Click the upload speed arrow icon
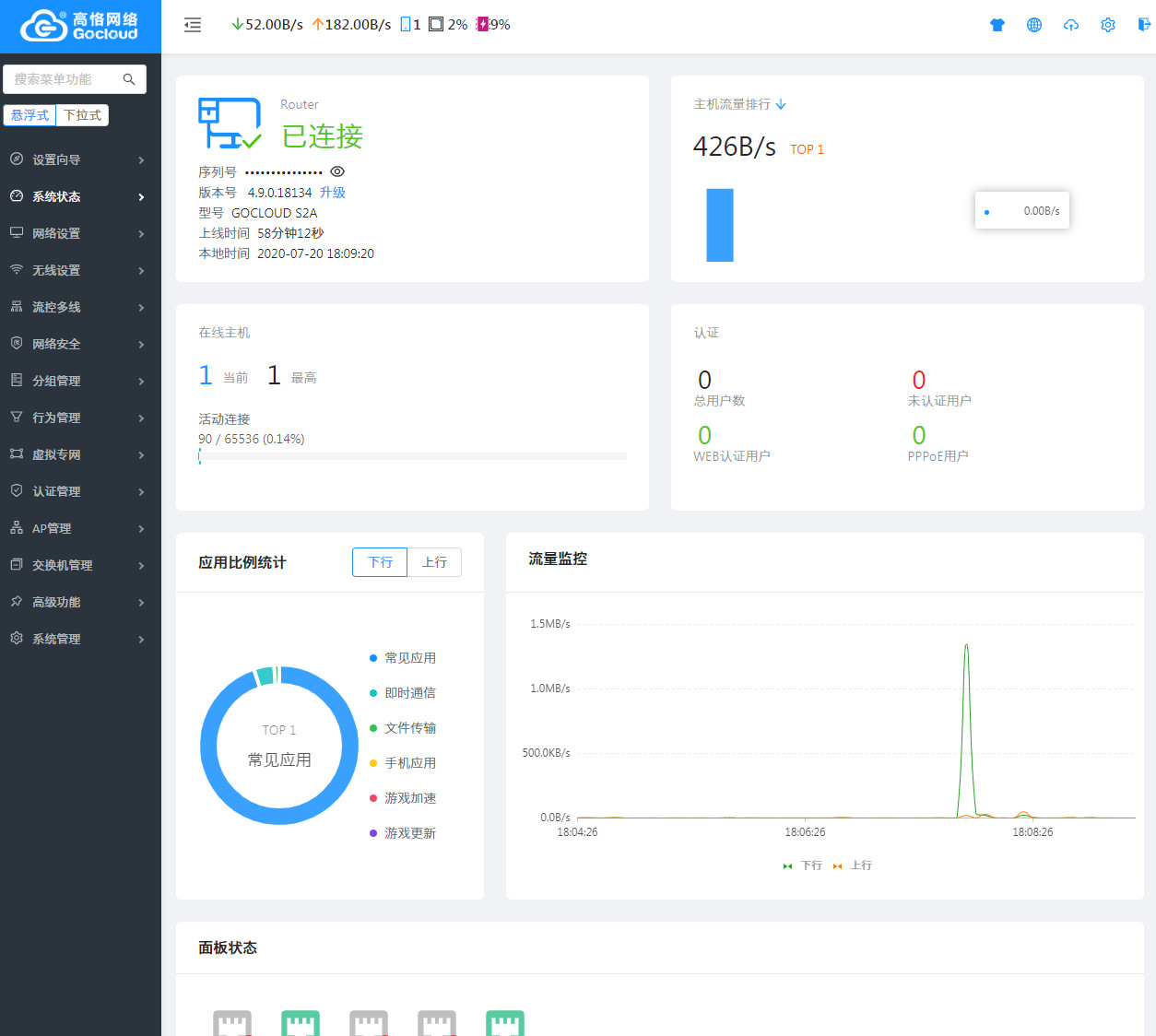 point(318,24)
